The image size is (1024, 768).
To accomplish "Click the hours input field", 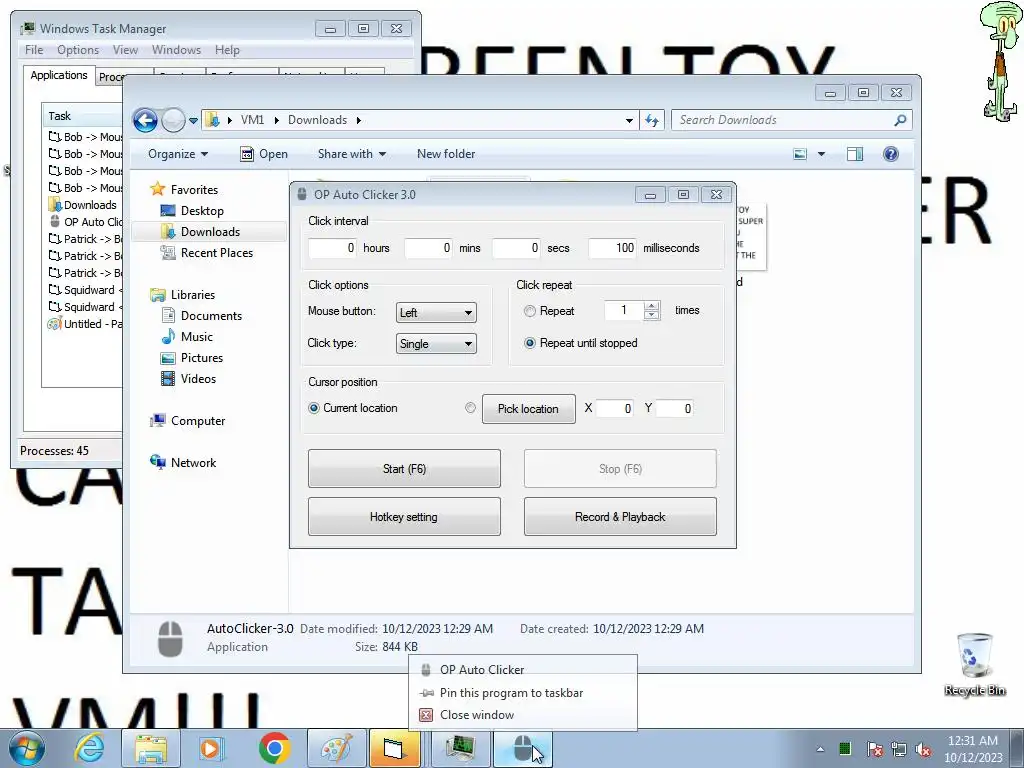I will [x=332, y=248].
